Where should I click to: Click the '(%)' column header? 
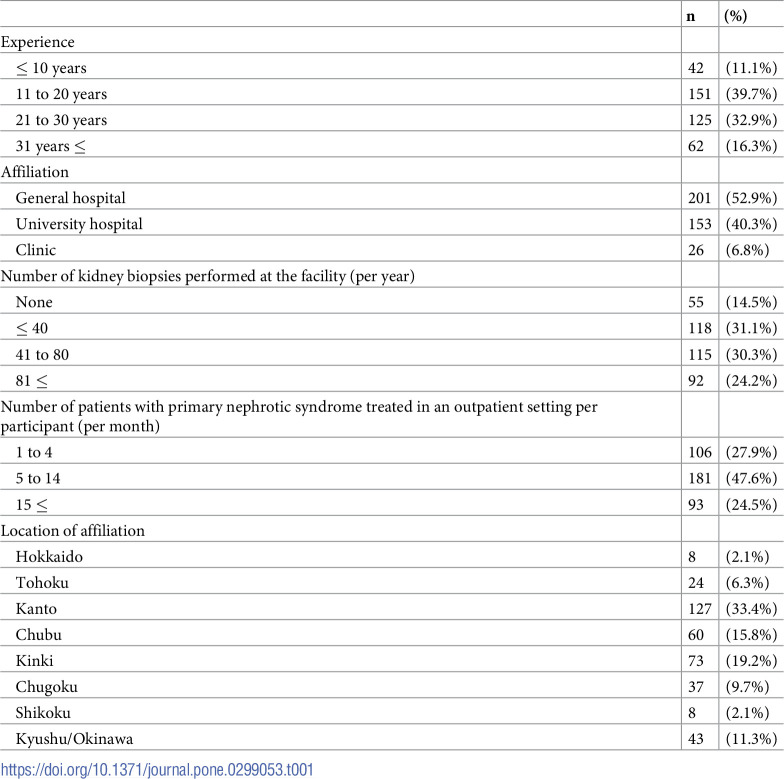click(x=736, y=16)
